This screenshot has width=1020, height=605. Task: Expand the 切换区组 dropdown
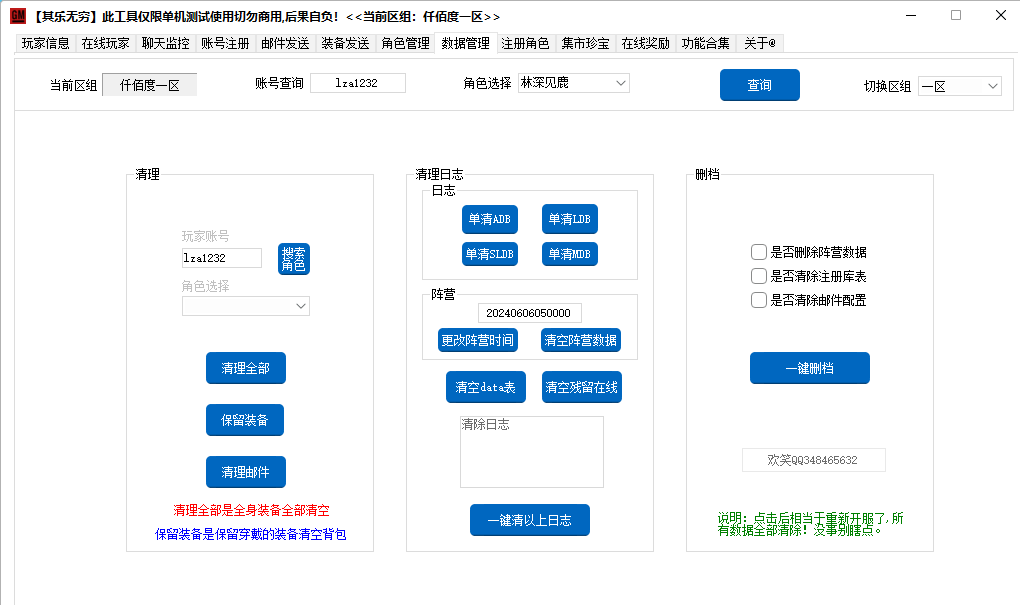(958, 87)
